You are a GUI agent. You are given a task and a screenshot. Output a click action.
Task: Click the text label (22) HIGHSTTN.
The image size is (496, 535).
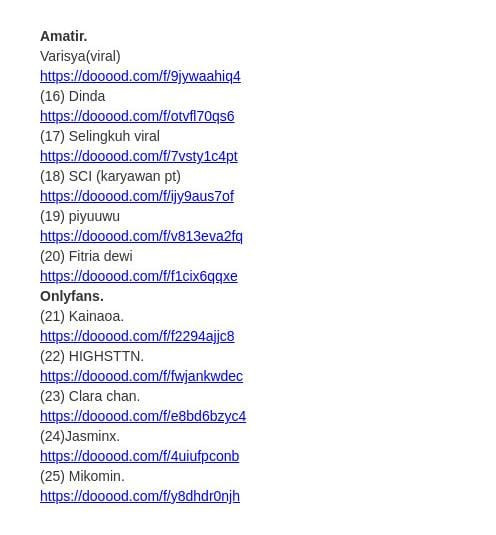(x=92, y=356)
